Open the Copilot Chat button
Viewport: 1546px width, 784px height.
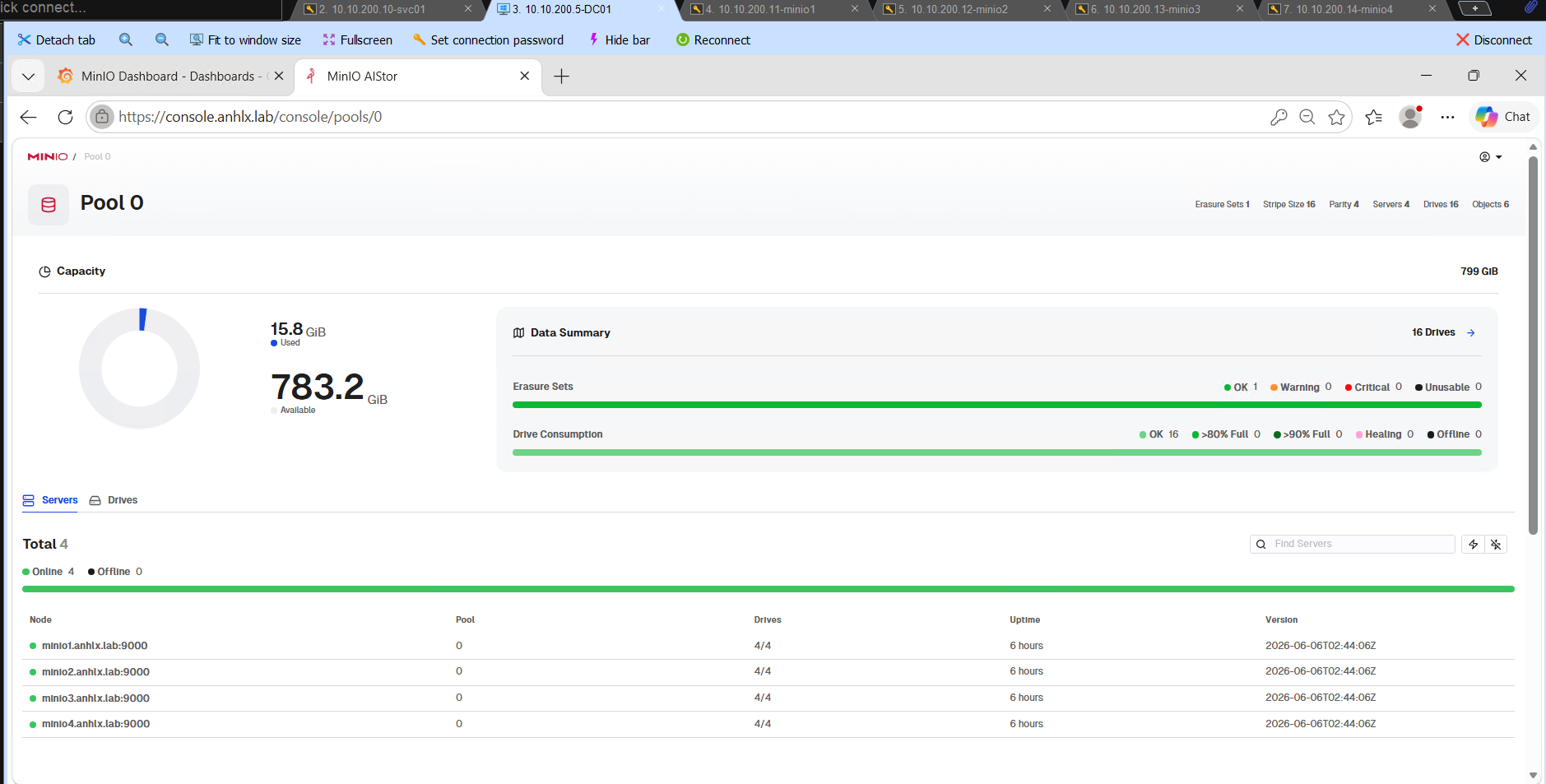pos(1503,117)
